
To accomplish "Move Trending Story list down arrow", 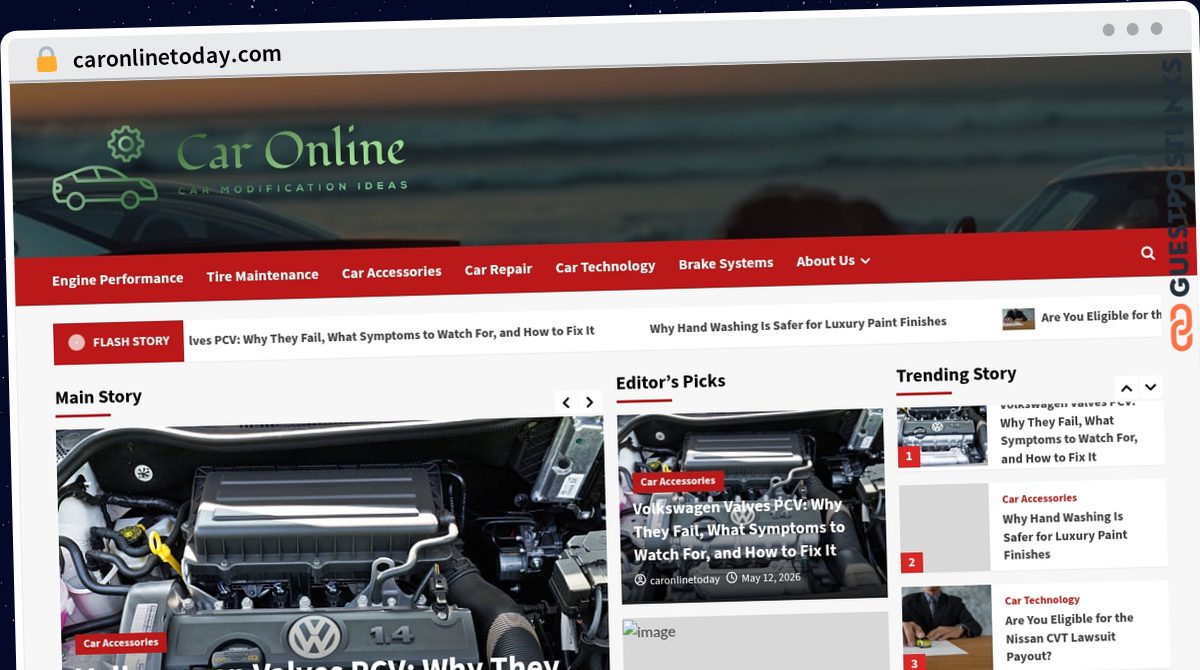I will pyautogui.click(x=1151, y=387).
